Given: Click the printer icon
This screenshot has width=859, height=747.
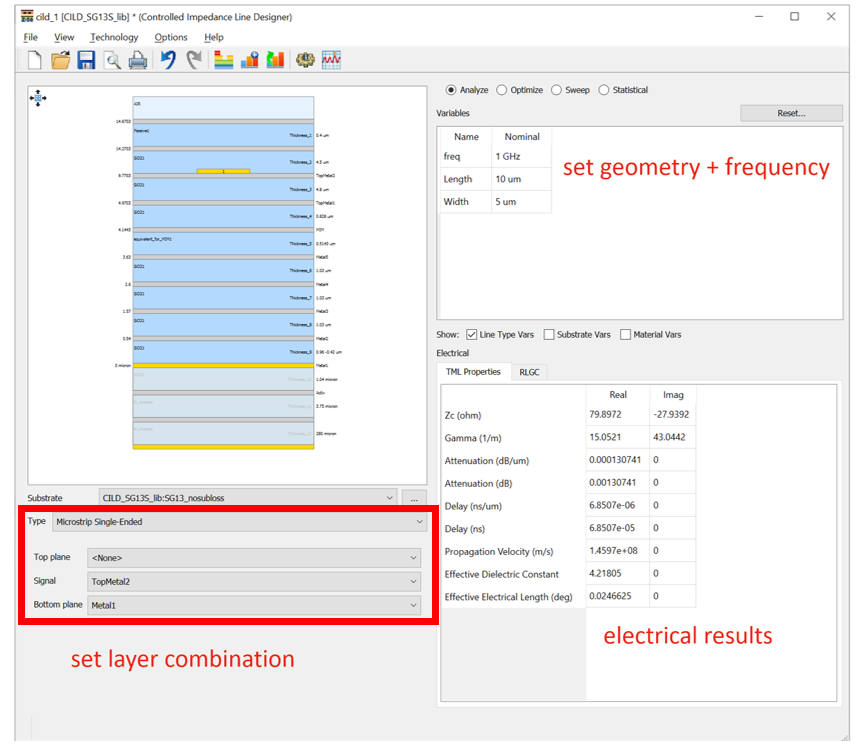Looking at the screenshot, I should pyautogui.click(x=138, y=60).
